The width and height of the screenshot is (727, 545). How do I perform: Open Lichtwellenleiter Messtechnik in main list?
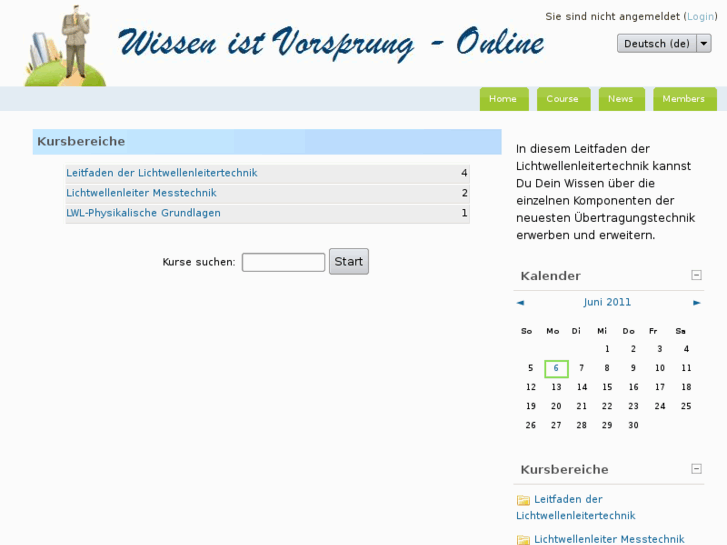click(x=141, y=193)
